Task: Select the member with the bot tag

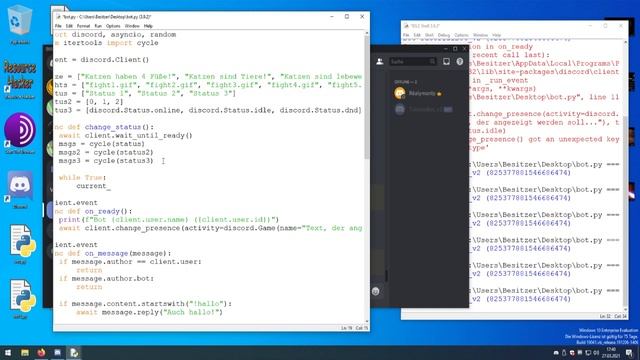Action: pos(424,109)
